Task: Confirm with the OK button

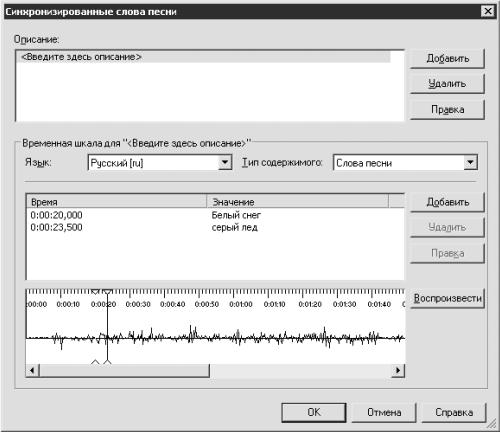Action: 314,412
